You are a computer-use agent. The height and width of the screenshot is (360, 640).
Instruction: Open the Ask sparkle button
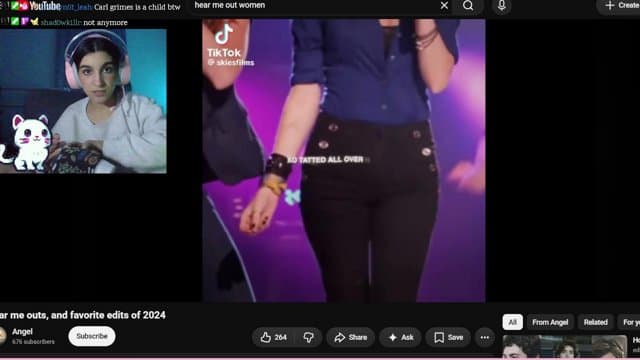[401, 338]
